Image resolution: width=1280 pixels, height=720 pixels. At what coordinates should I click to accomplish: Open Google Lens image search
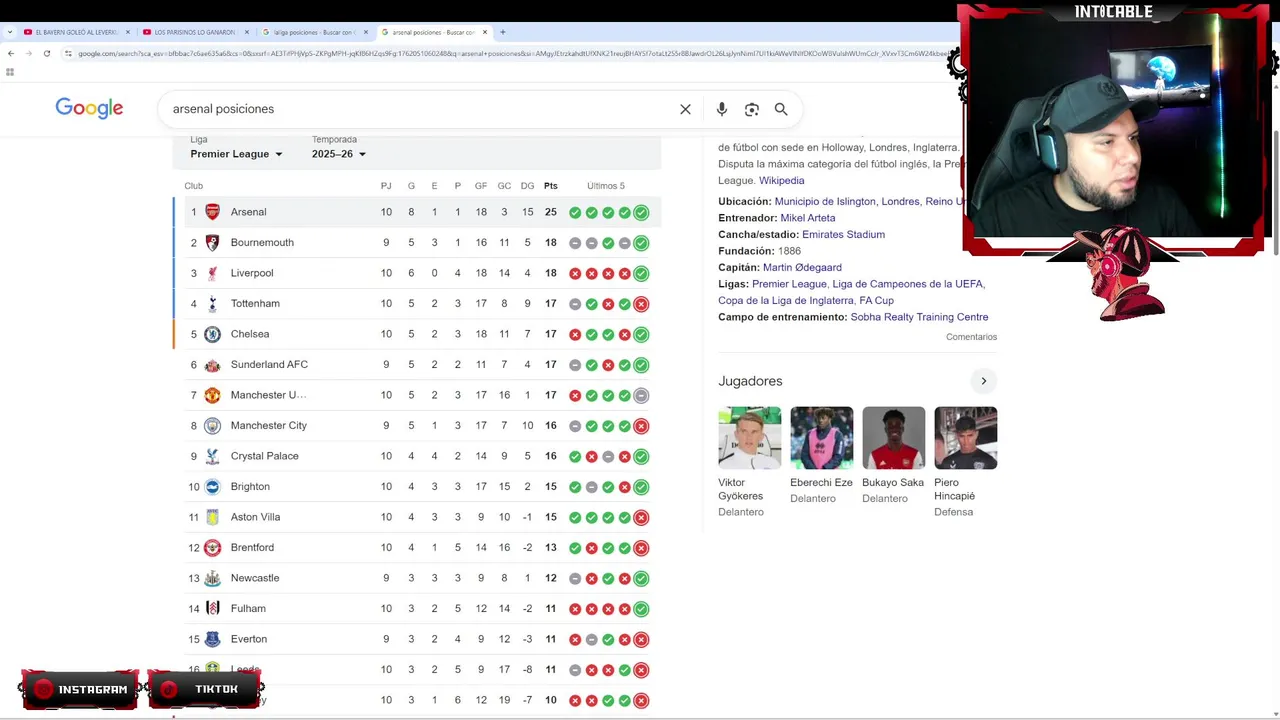coord(752,109)
